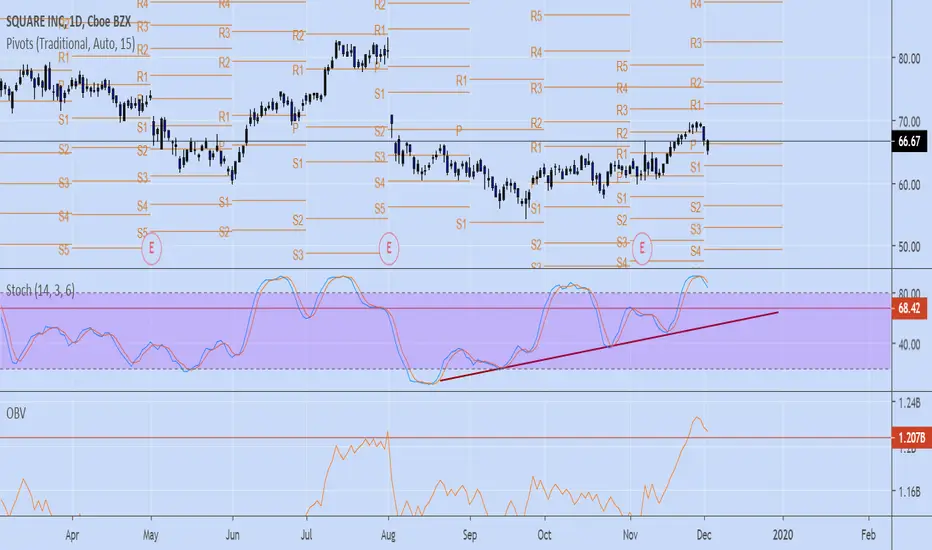
Task: Select the Stoch (14, 3, 6) indicator legend
Action: (40, 290)
